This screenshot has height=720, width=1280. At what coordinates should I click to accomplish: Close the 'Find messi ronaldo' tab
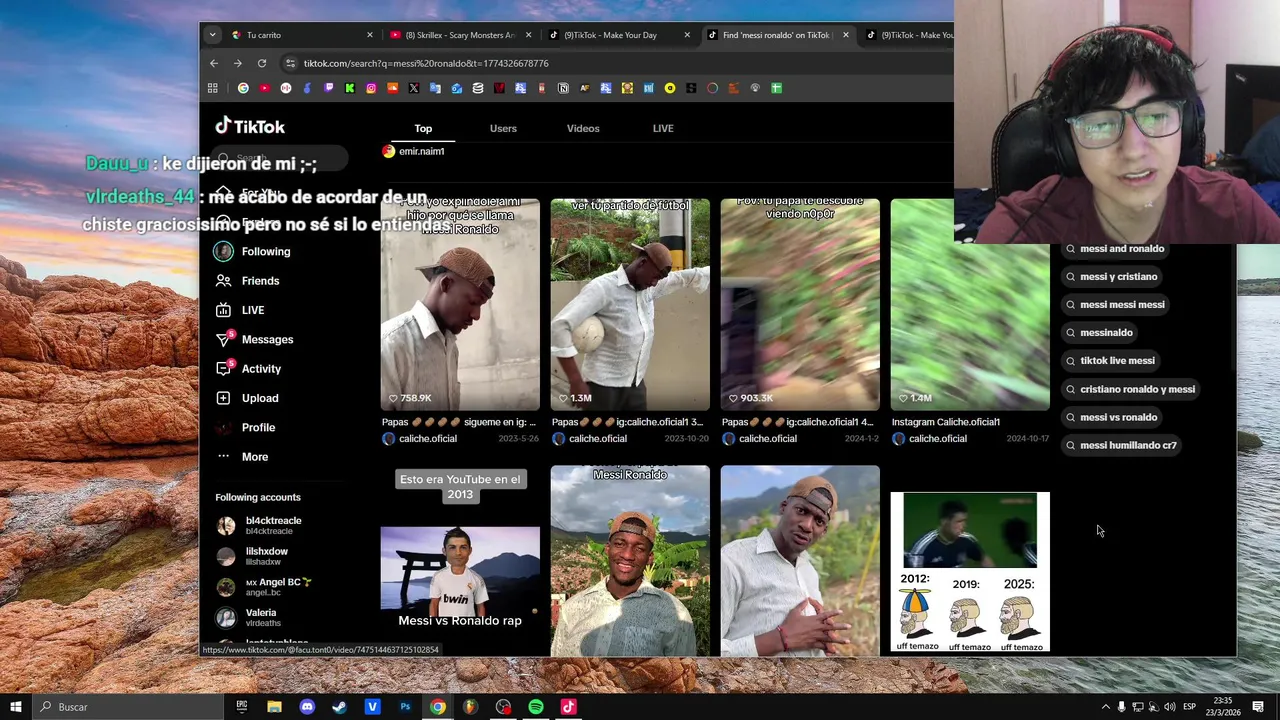click(846, 35)
